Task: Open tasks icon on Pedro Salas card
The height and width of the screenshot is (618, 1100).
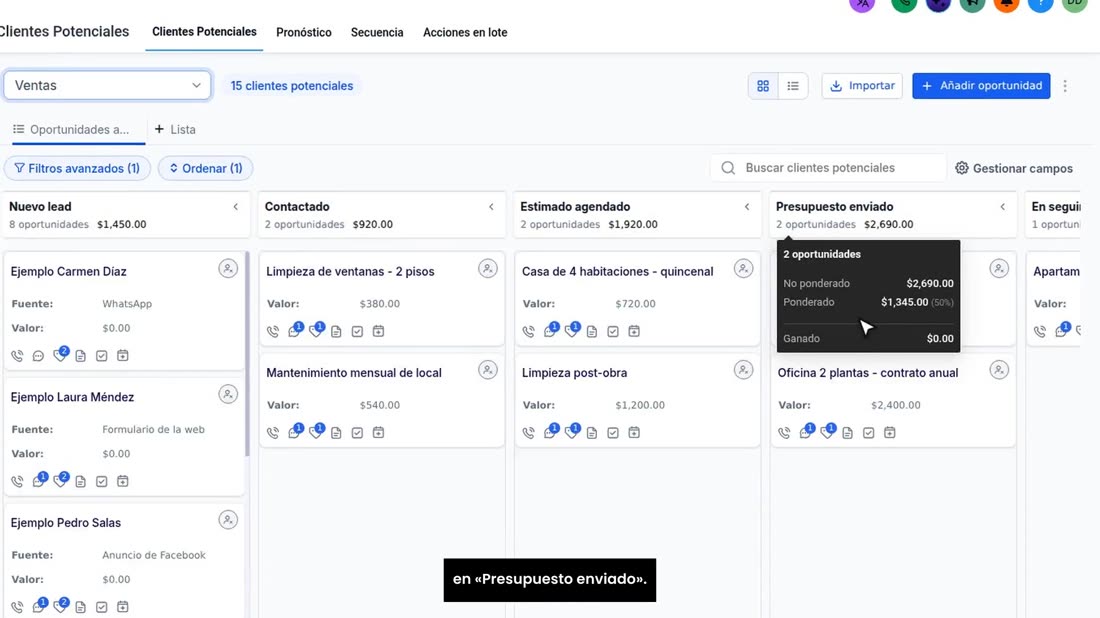Action: [x=102, y=607]
